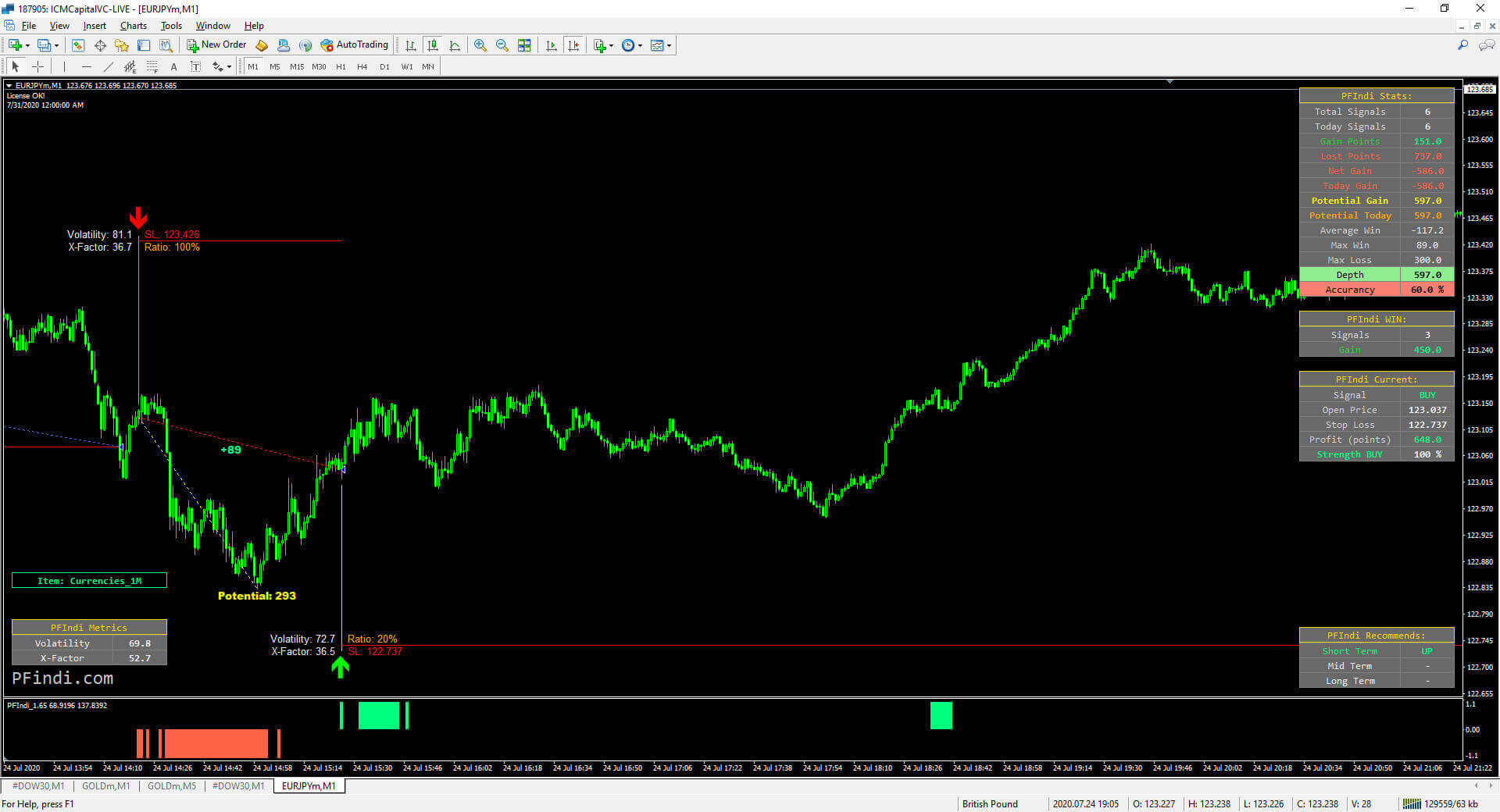Open the new chart dropdown arrow
The width and height of the screenshot is (1500, 812).
[x=27, y=45]
